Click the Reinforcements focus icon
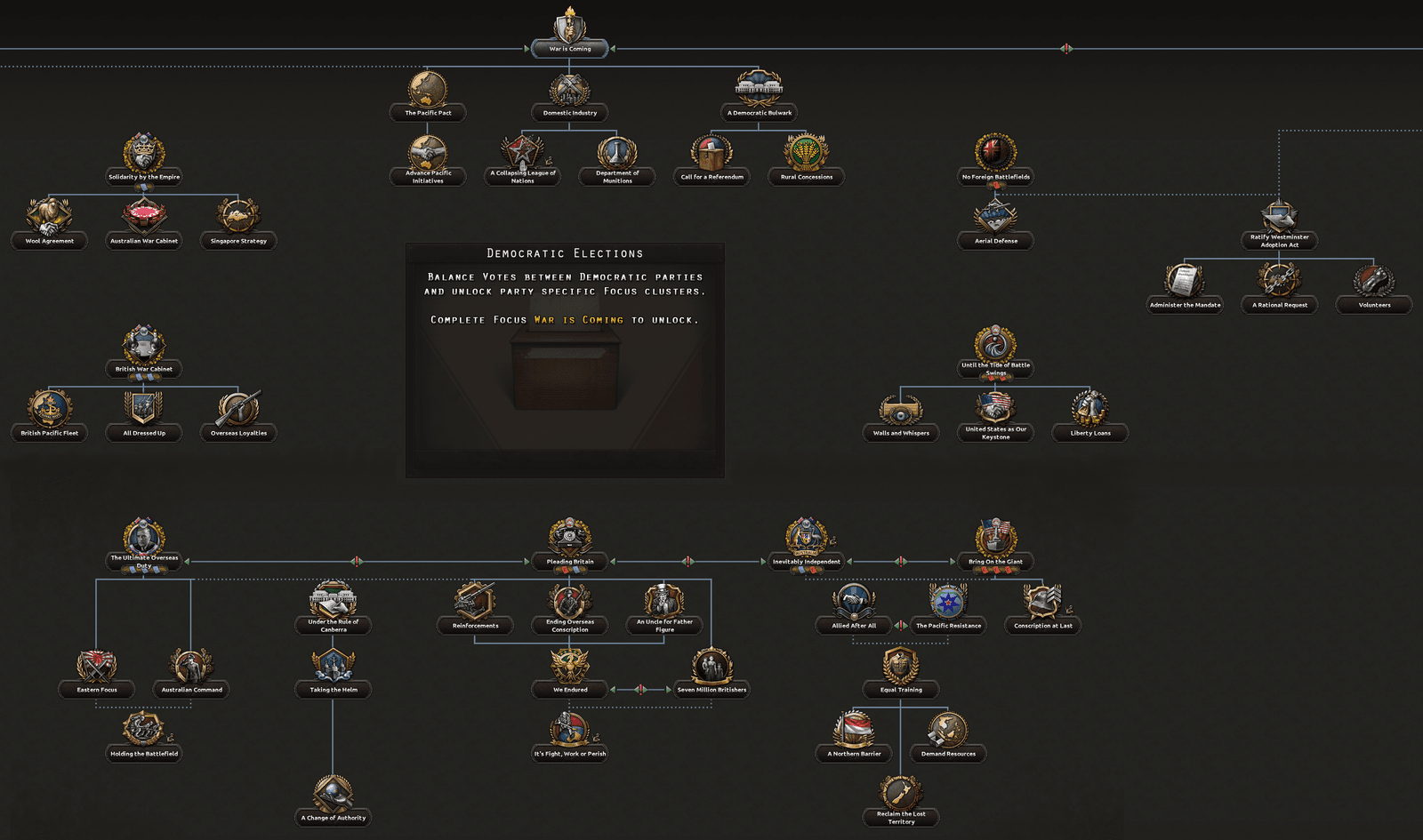1423x840 pixels. 475,601
